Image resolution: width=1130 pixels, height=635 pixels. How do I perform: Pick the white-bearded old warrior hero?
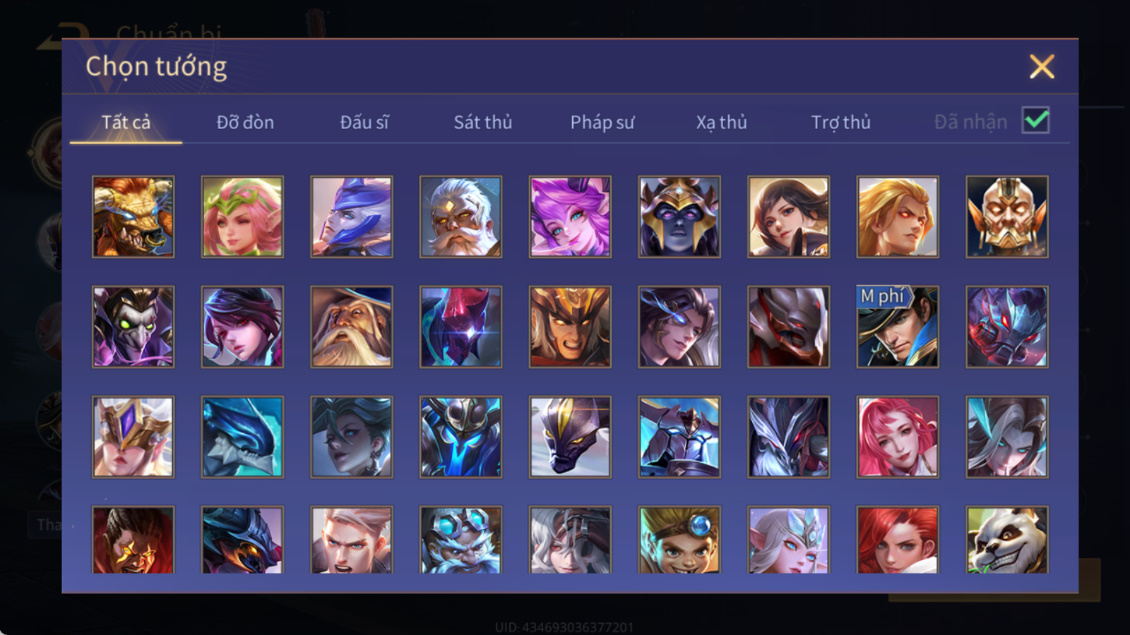click(x=461, y=217)
